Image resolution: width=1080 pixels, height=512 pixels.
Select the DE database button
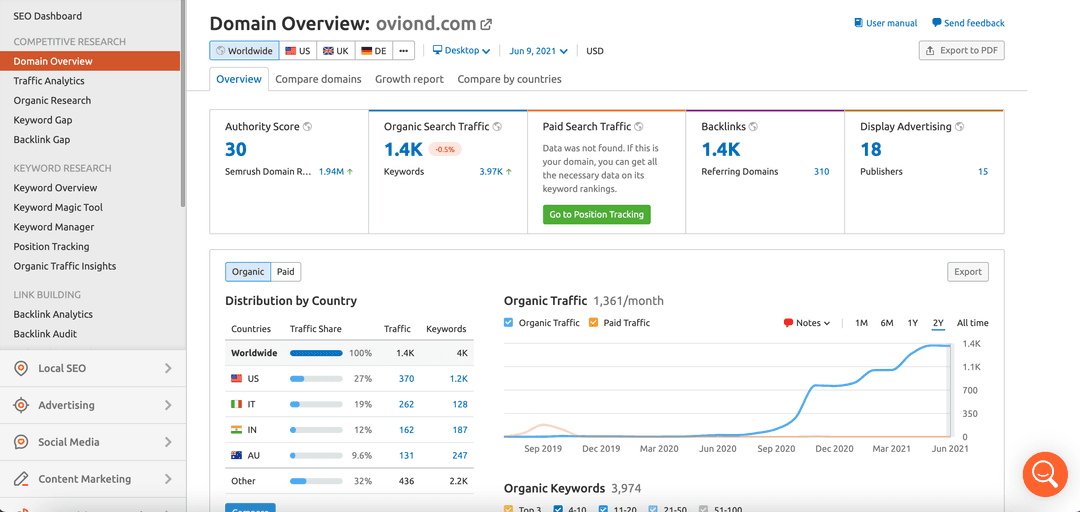point(374,50)
